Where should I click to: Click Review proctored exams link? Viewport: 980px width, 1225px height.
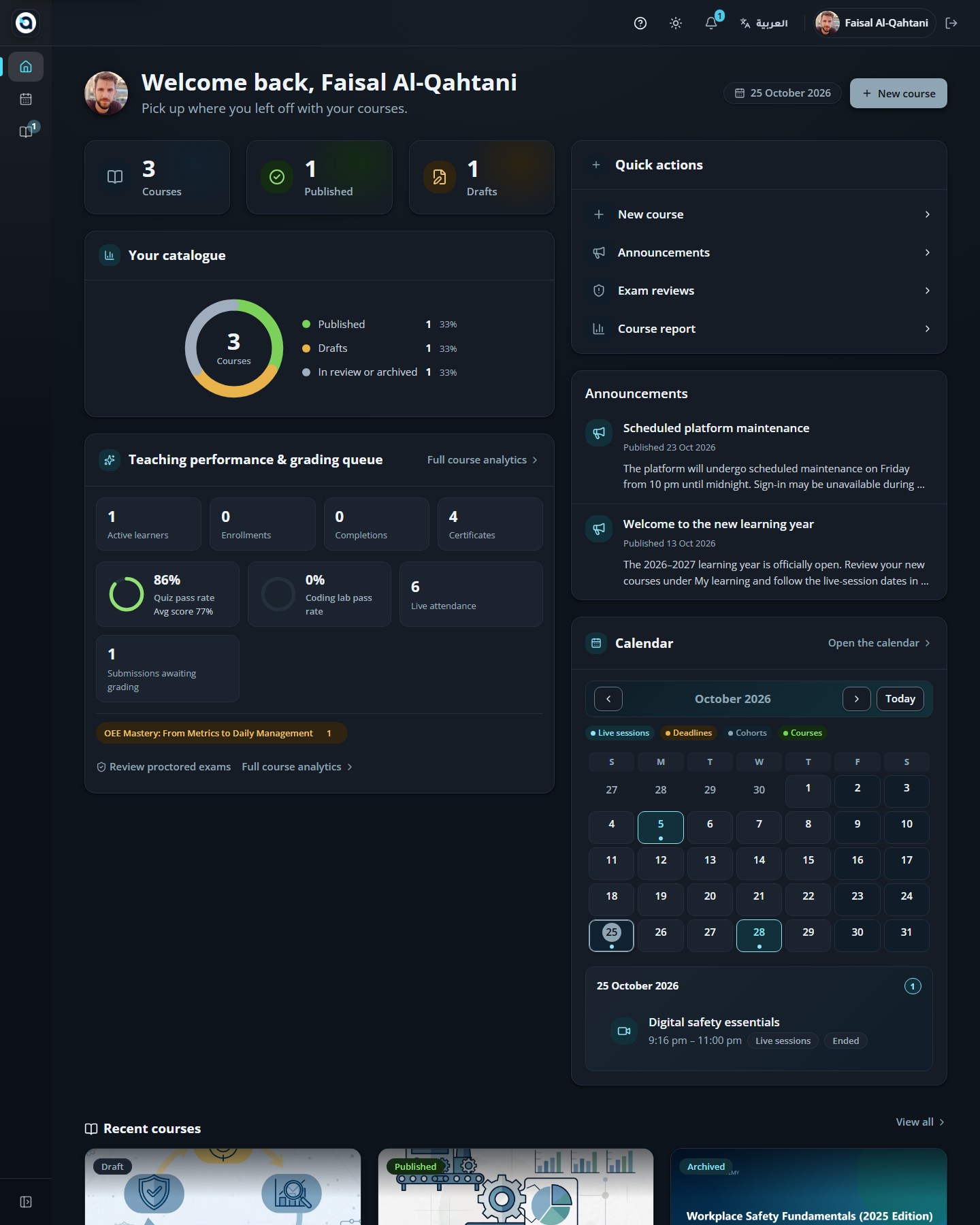163,767
